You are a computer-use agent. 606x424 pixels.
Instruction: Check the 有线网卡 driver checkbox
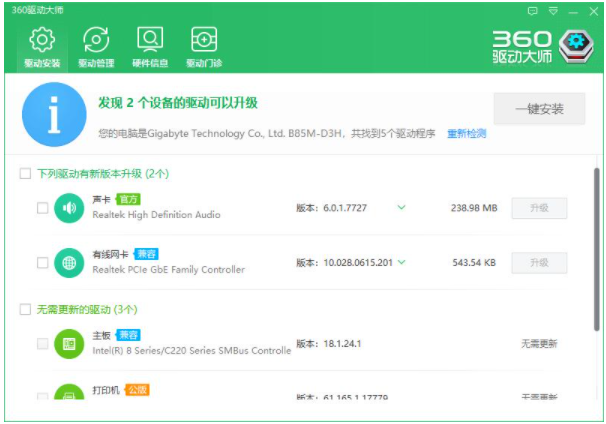point(43,263)
